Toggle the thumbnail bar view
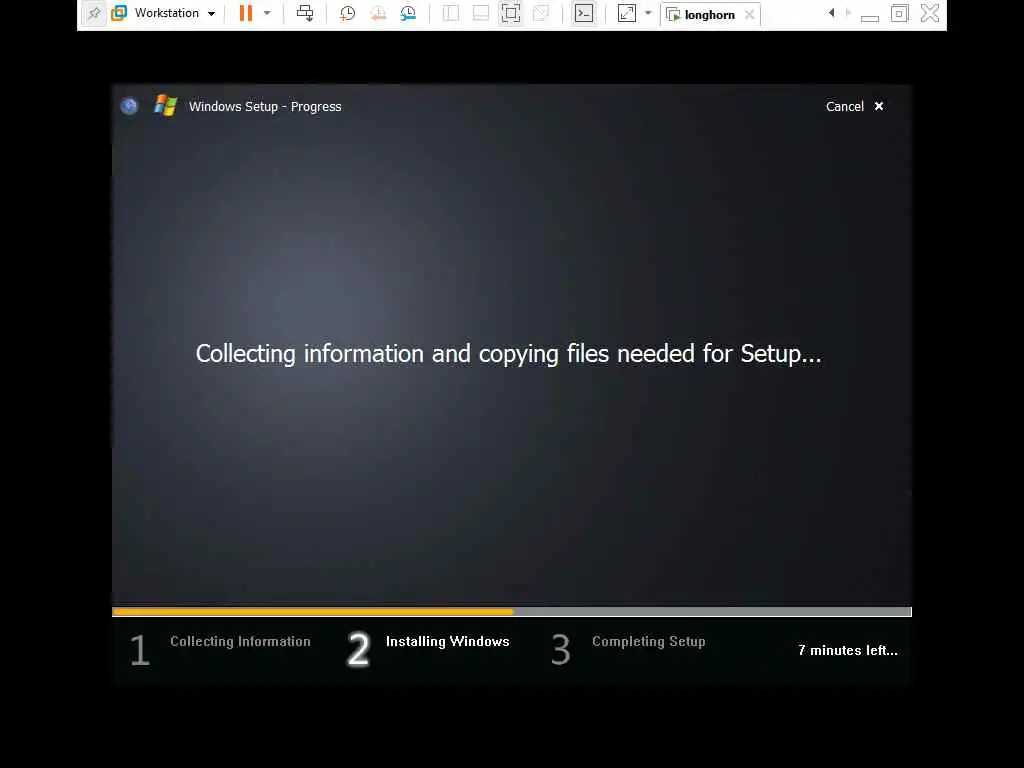 point(481,13)
